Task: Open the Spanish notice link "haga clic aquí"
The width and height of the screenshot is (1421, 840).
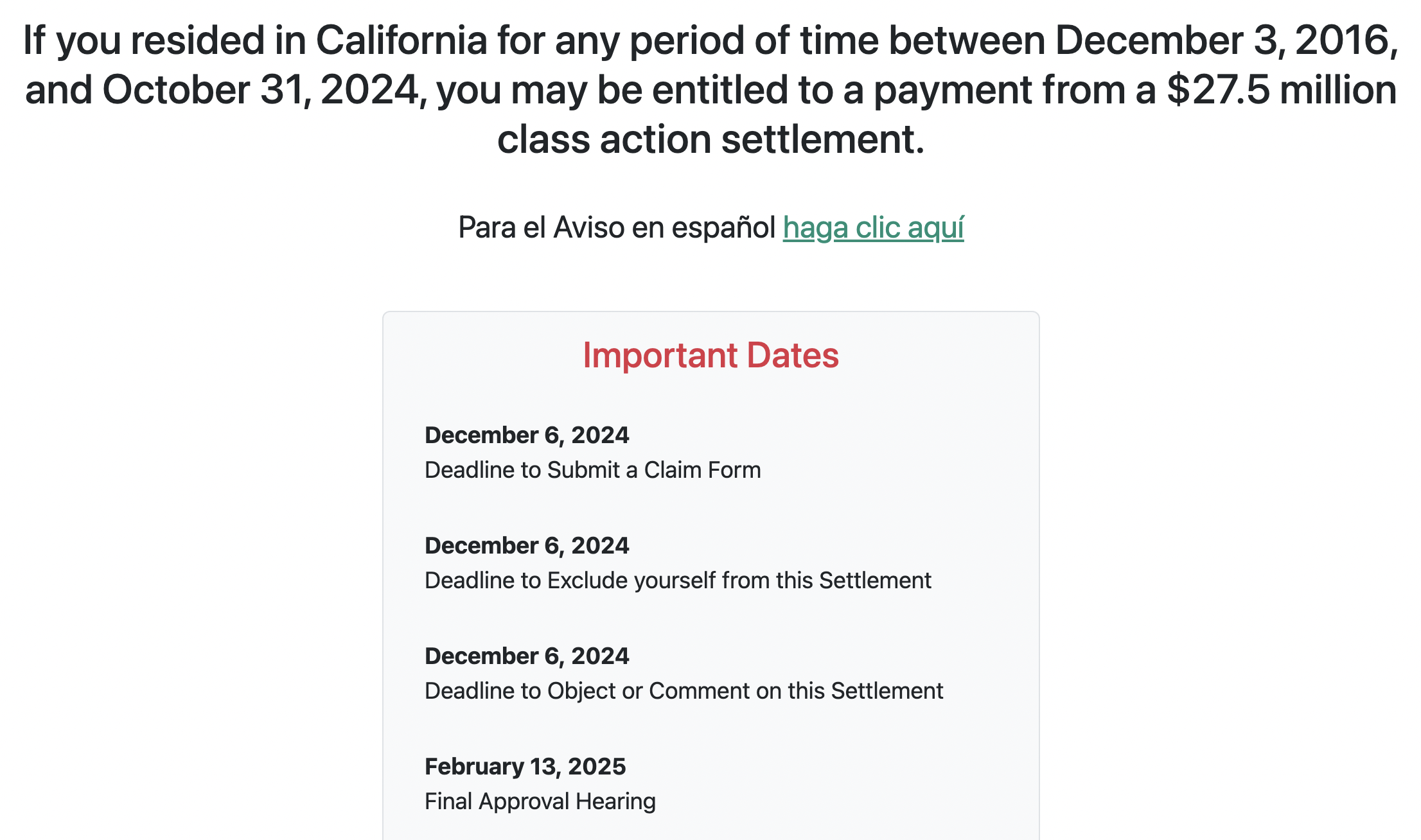Action: tap(873, 228)
